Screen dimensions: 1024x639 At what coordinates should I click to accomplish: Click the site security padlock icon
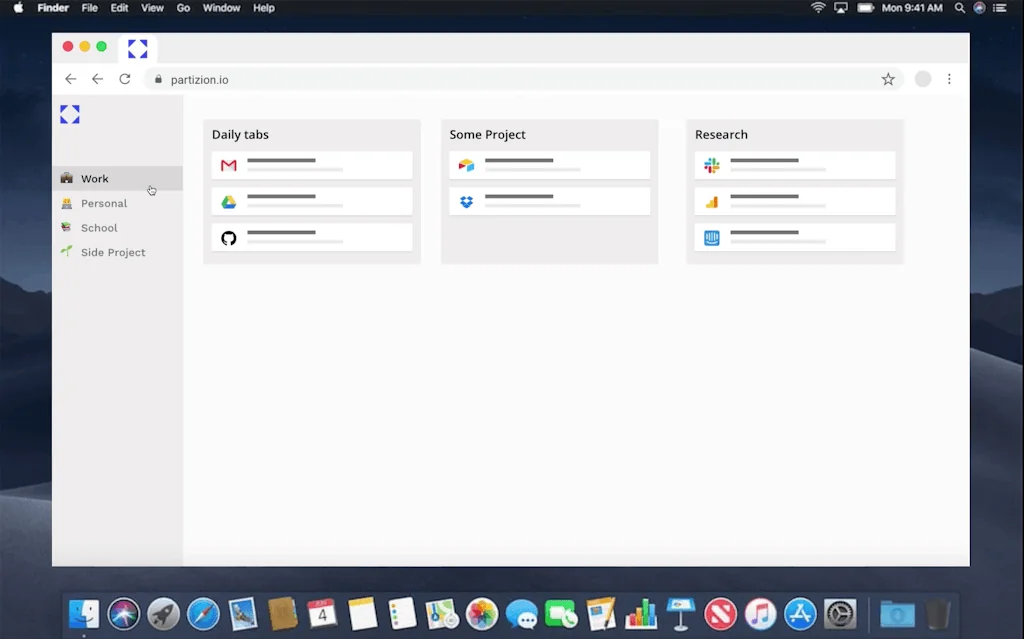[x=157, y=78]
